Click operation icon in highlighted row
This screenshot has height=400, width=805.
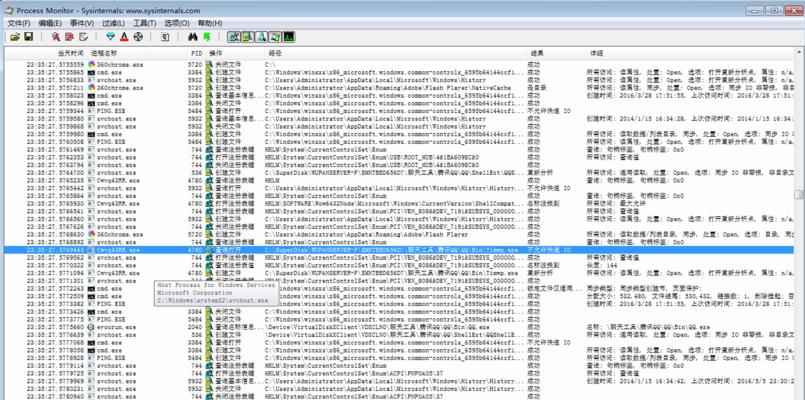(209, 250)
